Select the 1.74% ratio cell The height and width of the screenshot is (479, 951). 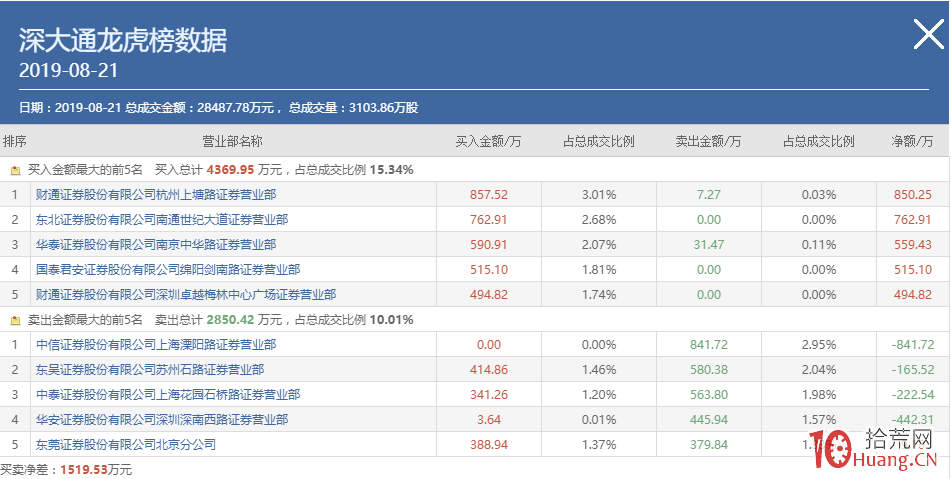599,295
